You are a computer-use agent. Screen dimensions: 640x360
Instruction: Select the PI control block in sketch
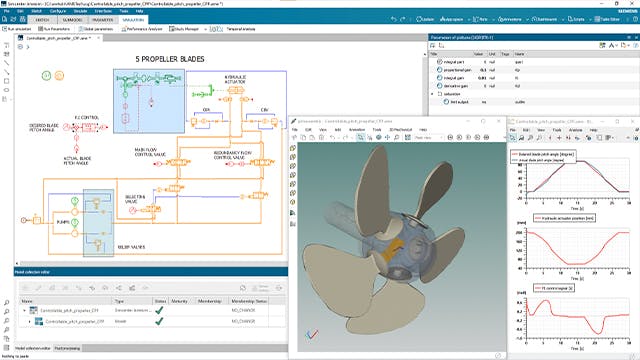click(x=89, y=127)
